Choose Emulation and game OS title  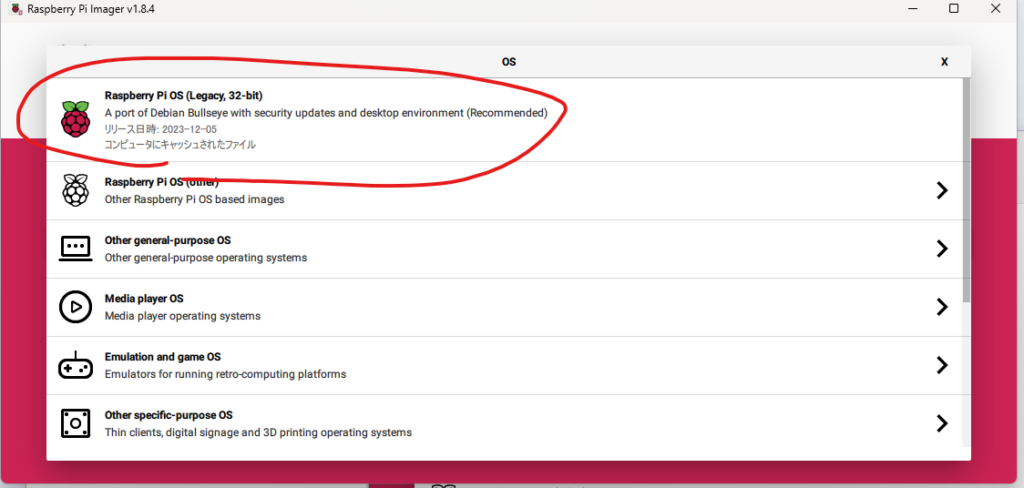[x=163, y=357]
